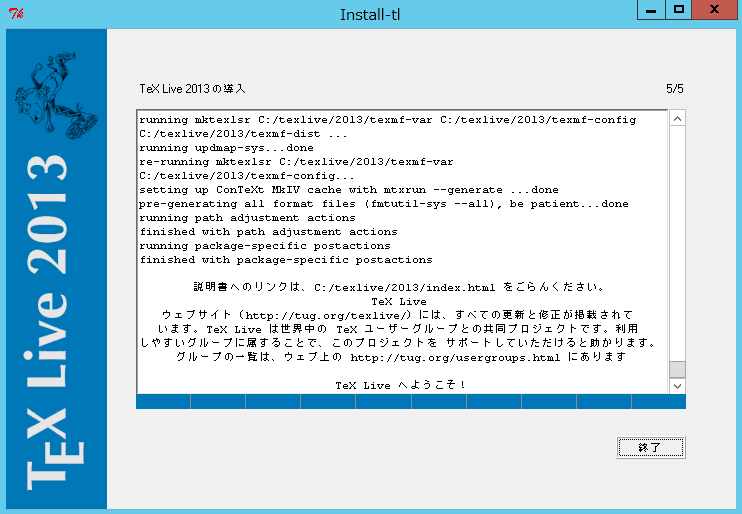Click the 5/5 step indicator
This screenshot has height=514, width=742.
pos(675,89)
